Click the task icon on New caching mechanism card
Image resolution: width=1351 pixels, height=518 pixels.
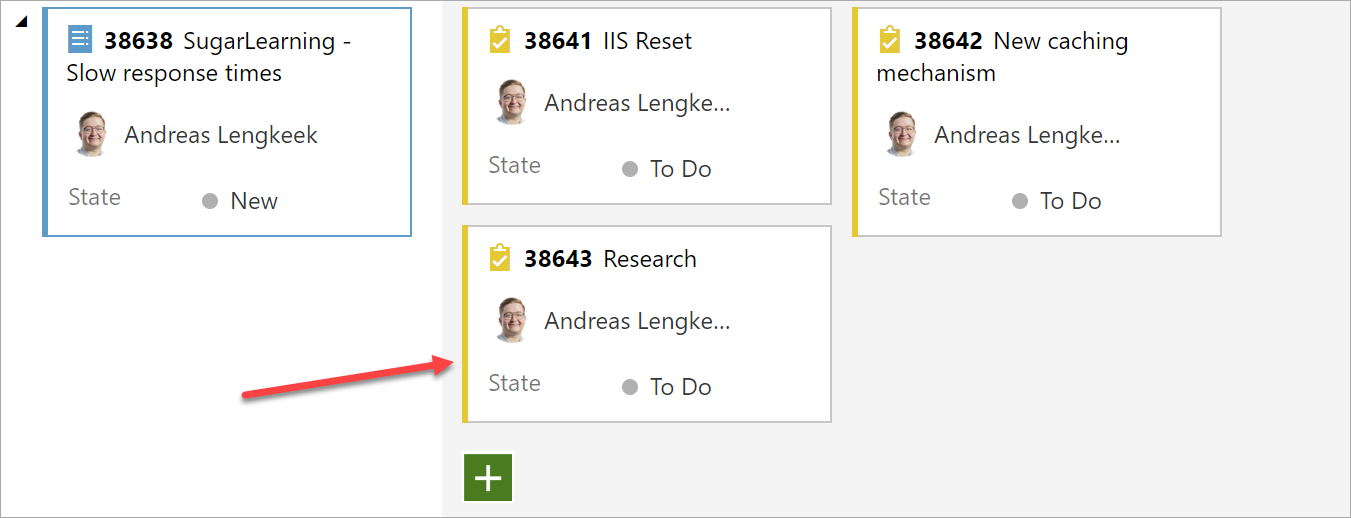(889, 41)
